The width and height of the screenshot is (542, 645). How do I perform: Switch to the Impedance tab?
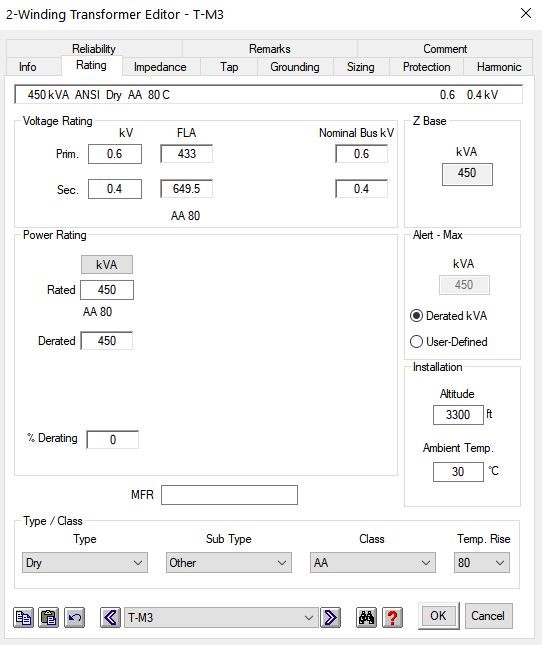[160, 67]
